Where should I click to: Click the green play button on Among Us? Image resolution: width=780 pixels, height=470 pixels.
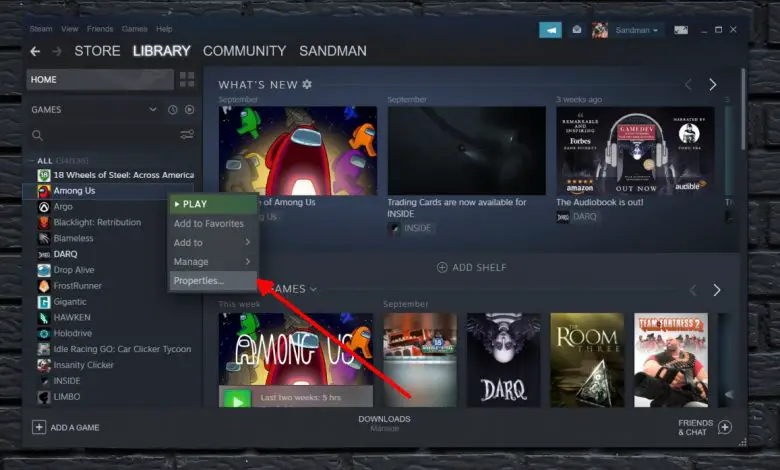click(237, 399)
